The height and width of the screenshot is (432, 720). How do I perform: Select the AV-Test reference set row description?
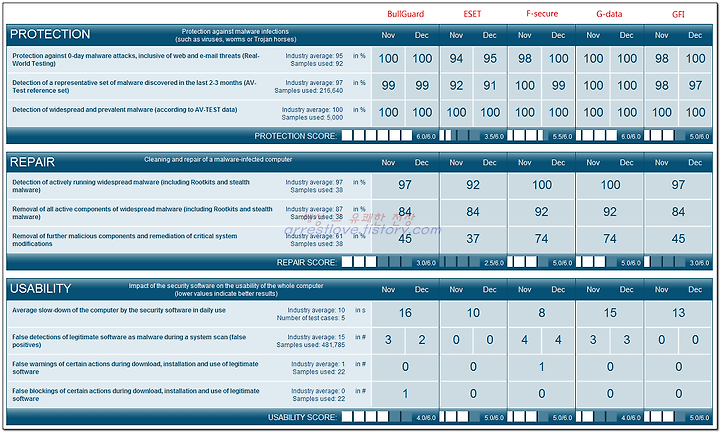135,86
